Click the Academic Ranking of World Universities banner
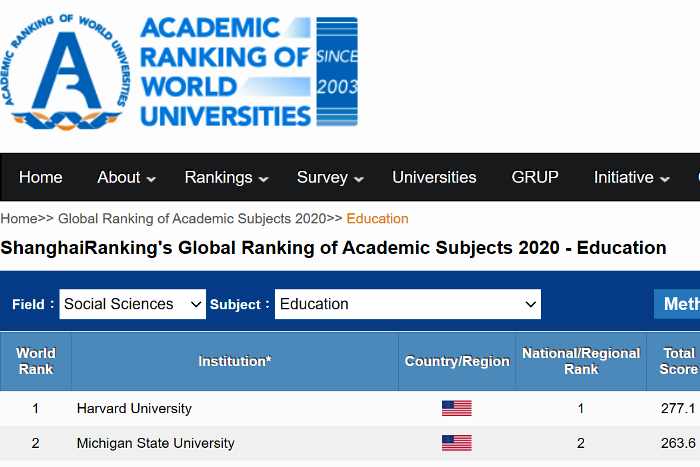This screenshot has width=700, height=467. [249, 71]
